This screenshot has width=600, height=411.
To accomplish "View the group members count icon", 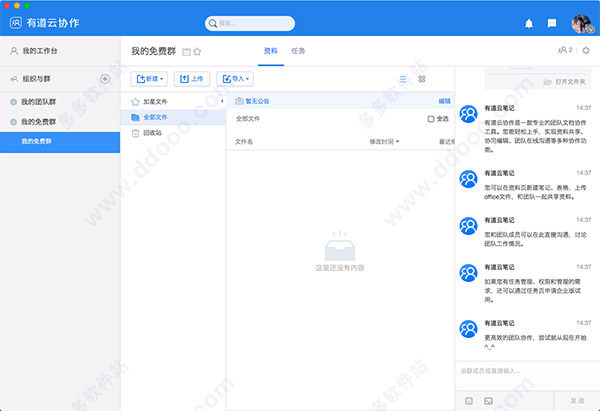I will click(565, 50).
